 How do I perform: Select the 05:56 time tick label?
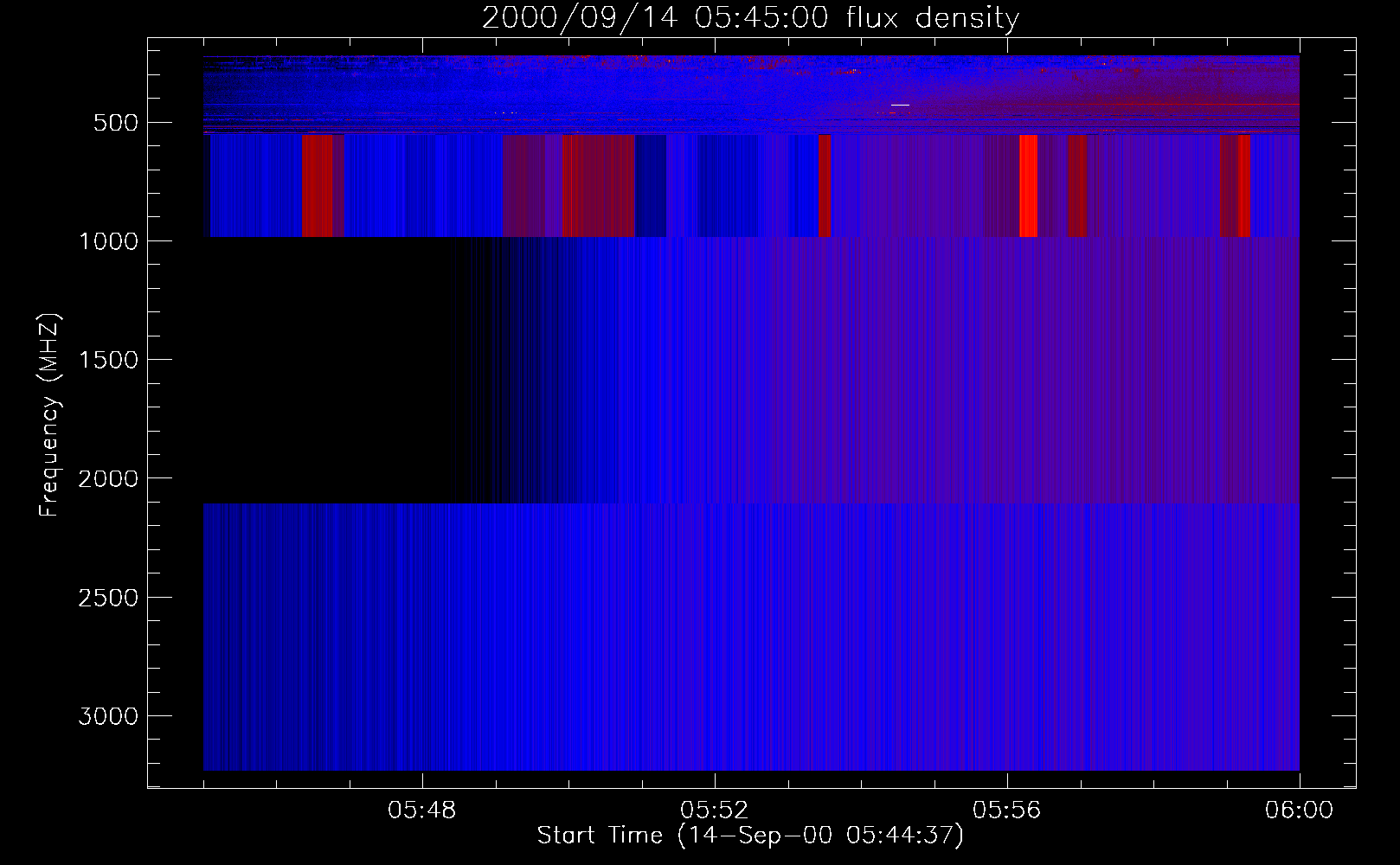click(1006, 811)
